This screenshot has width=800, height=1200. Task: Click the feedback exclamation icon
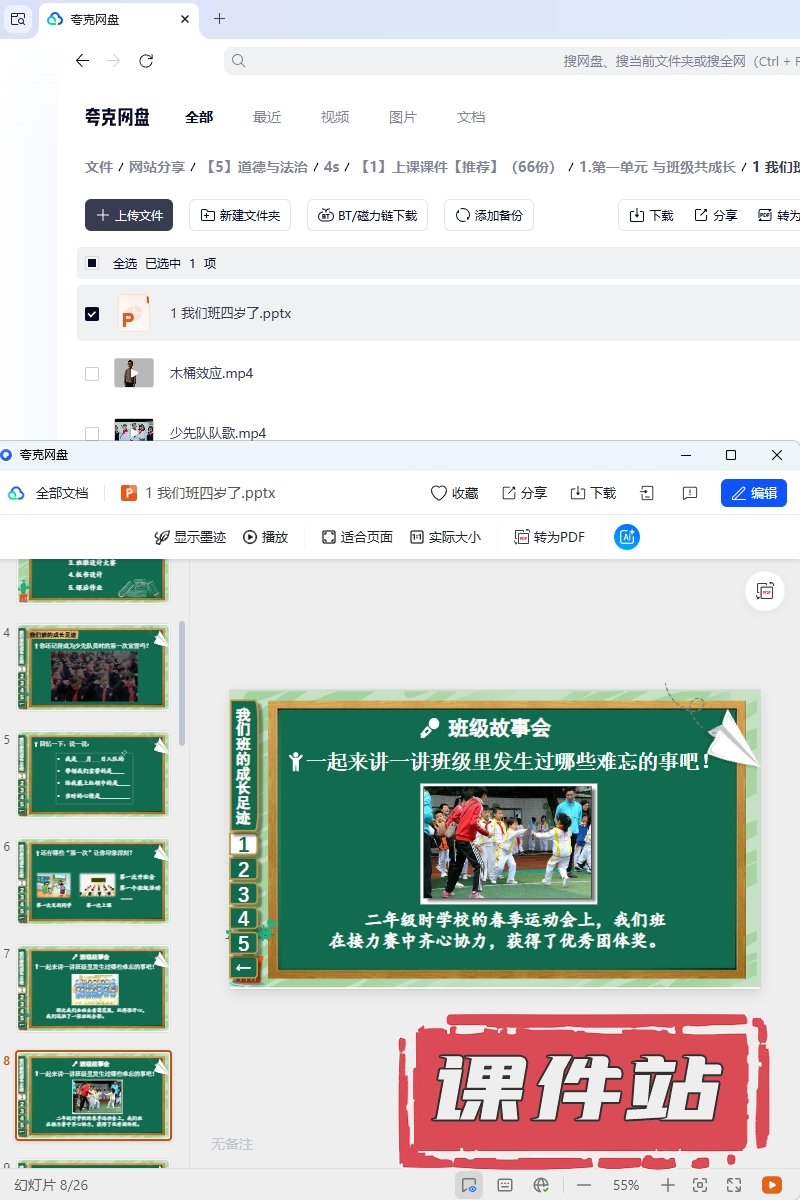click(x=689, y=493)
